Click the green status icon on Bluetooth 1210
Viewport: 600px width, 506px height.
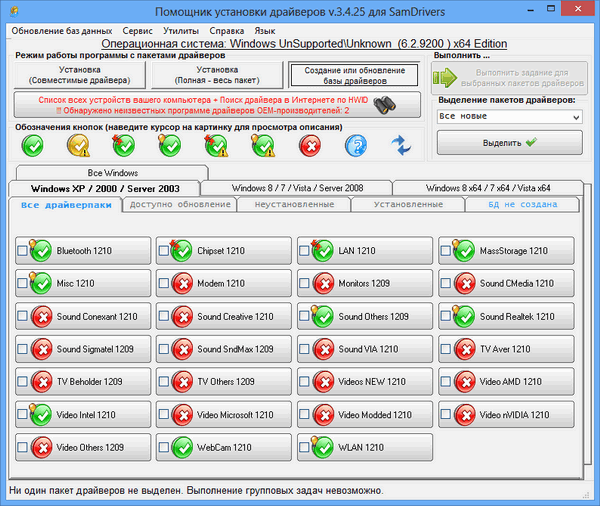click(41, 251)
